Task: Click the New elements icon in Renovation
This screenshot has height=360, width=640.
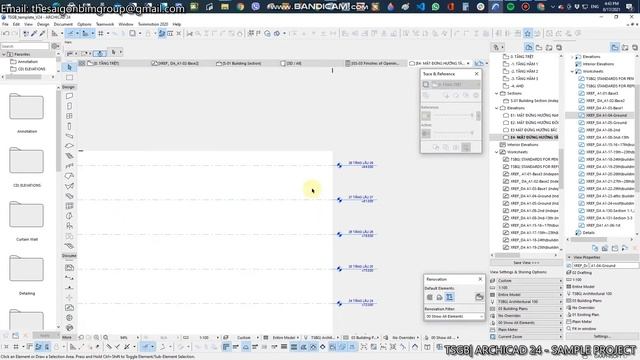Action: [449, 297]
